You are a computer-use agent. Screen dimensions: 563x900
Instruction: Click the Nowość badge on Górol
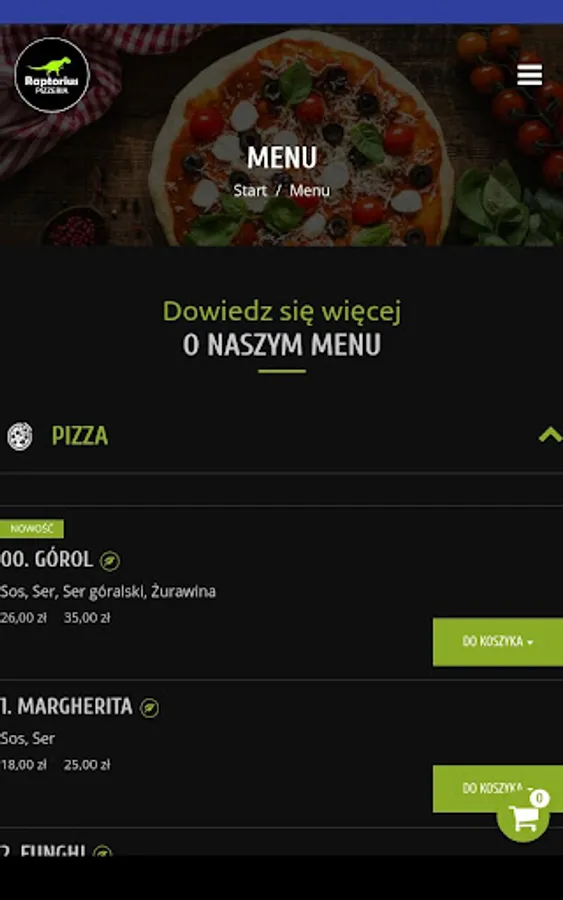(32, 529)
